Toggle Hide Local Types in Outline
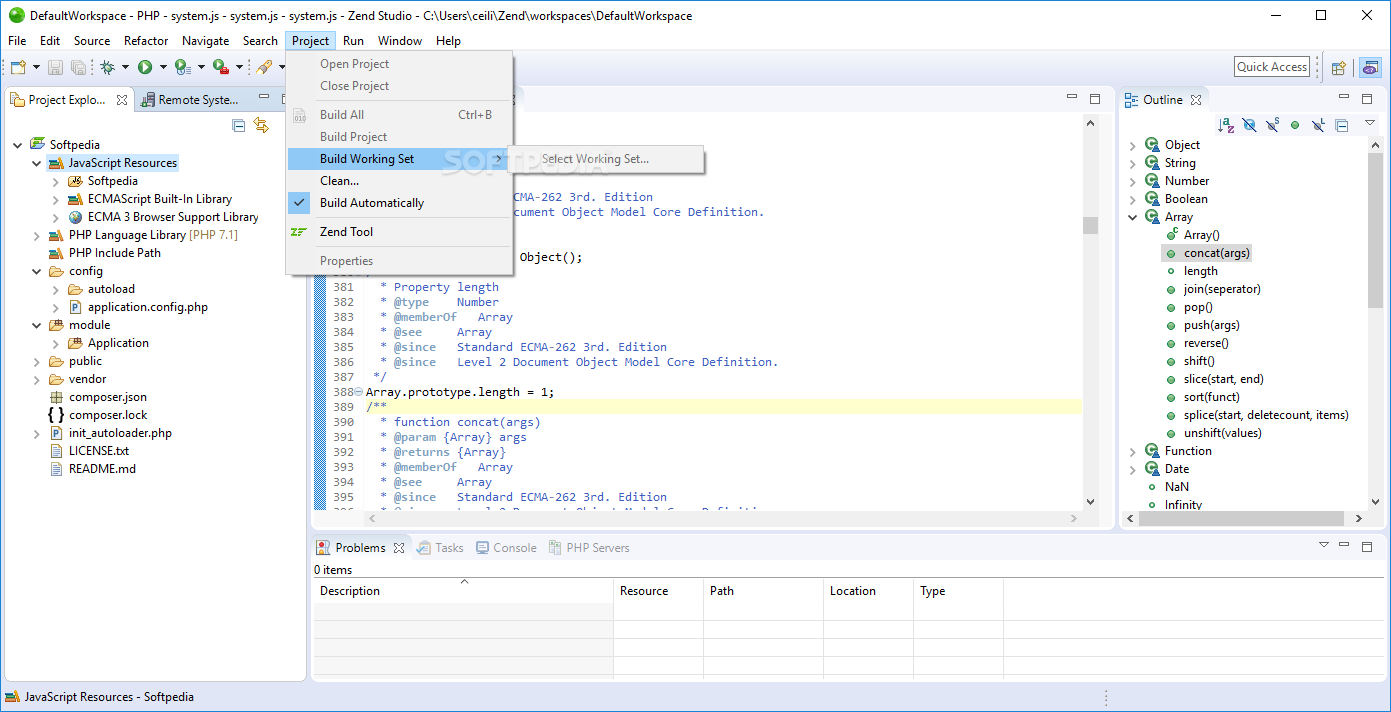The width and height of the screenshot is (1391, 712). coord(1318,125)
